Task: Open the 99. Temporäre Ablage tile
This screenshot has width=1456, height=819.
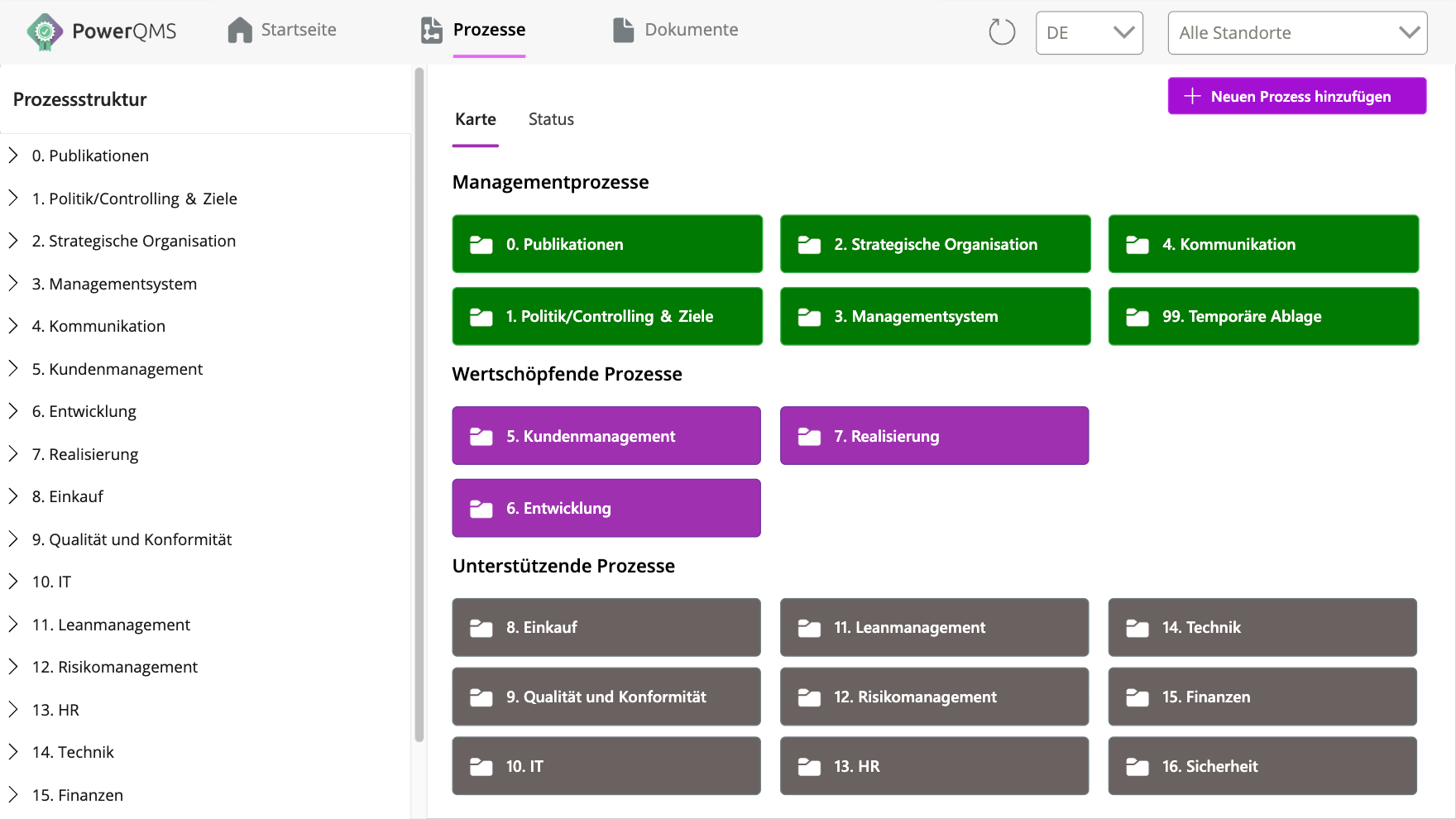Action: [x=1262, y=316]
